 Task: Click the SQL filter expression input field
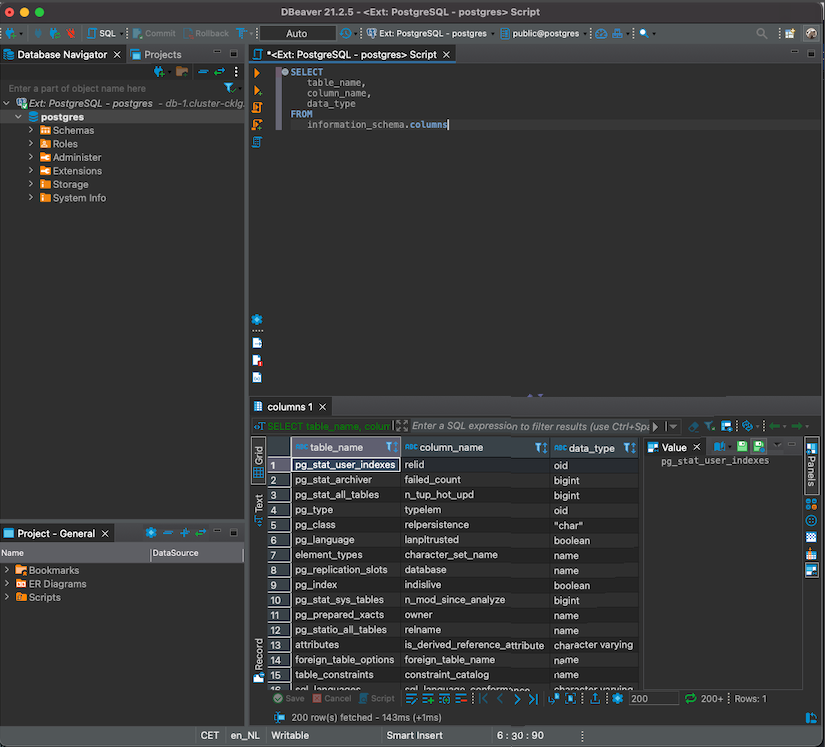click(x=530, y=426)
